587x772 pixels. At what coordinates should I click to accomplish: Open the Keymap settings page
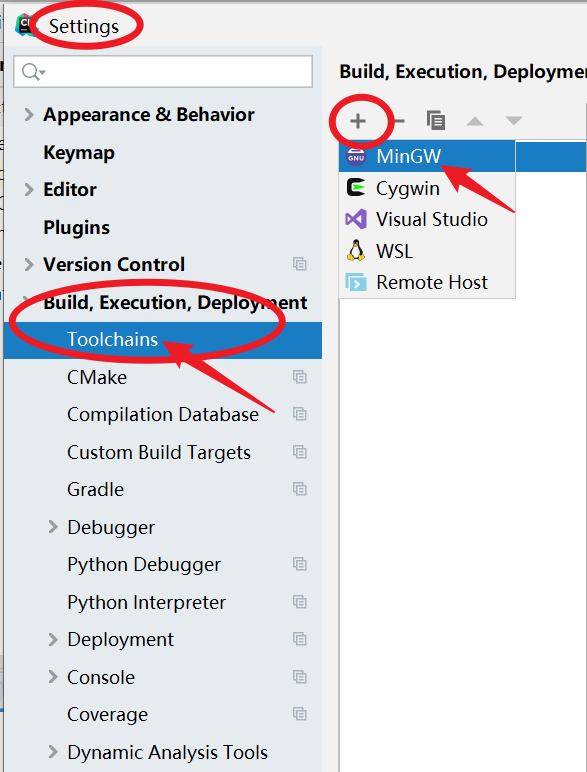79,153
